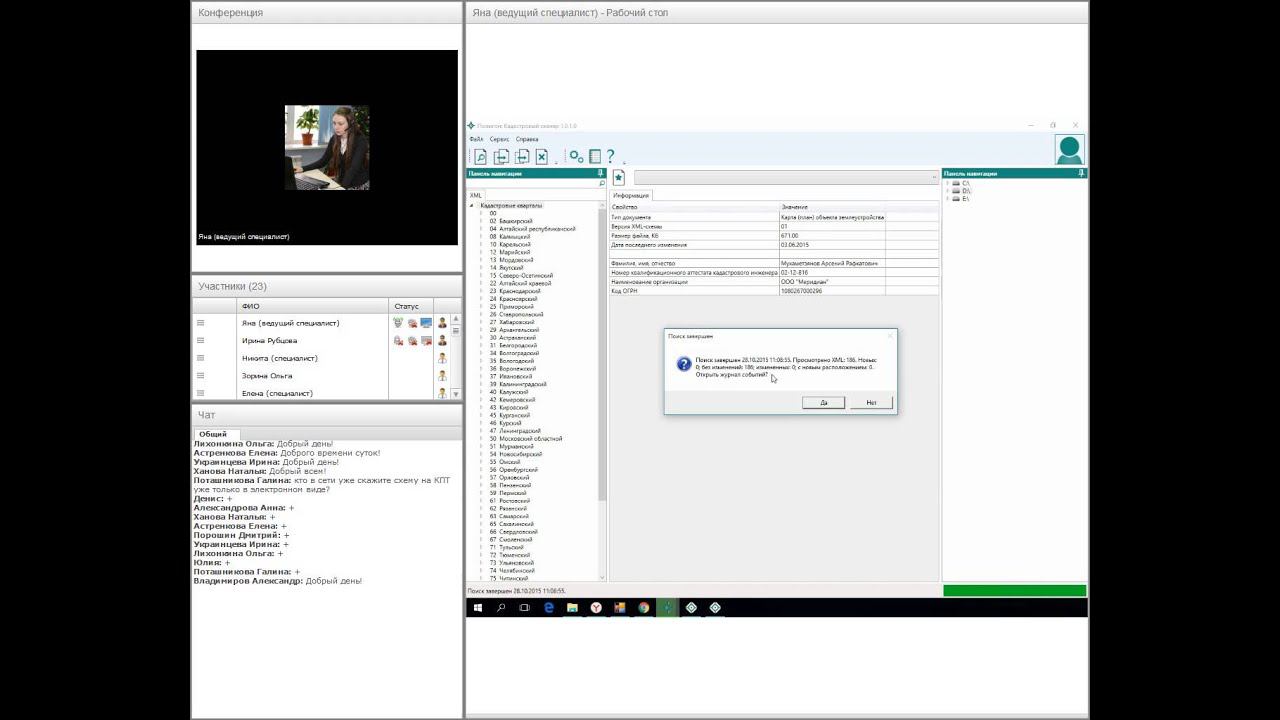Image resolution: width=1280 pixels, height=720 pixels.
Task: Open File Explorer from the taskbar
Action: point(572,607)
